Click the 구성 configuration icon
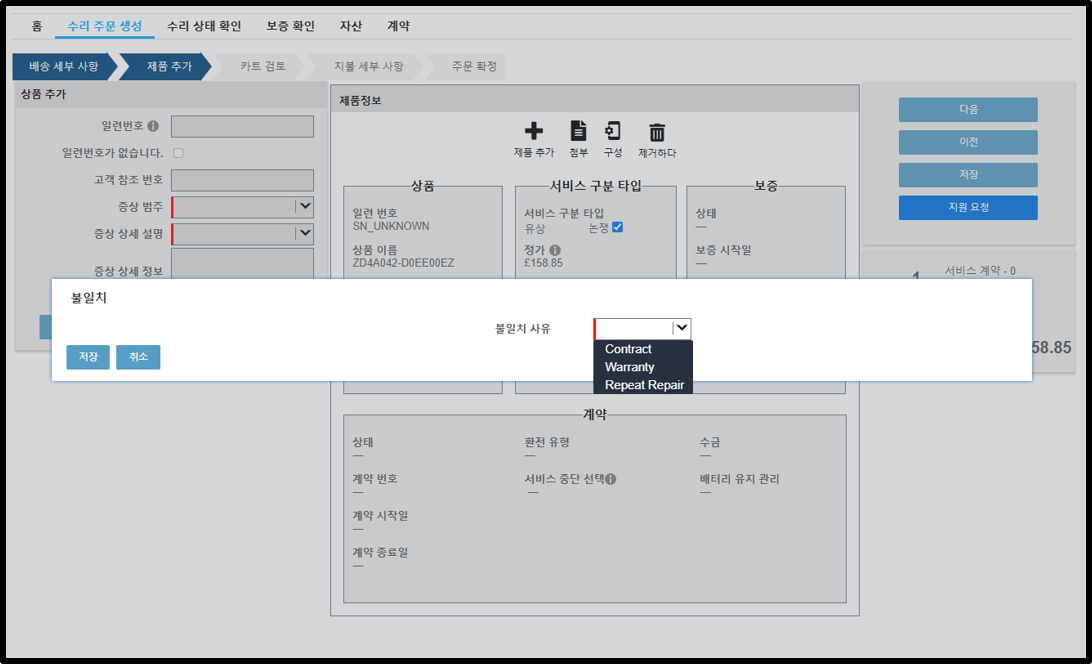Screen dimensions: 1092x664 click(613, 131)
